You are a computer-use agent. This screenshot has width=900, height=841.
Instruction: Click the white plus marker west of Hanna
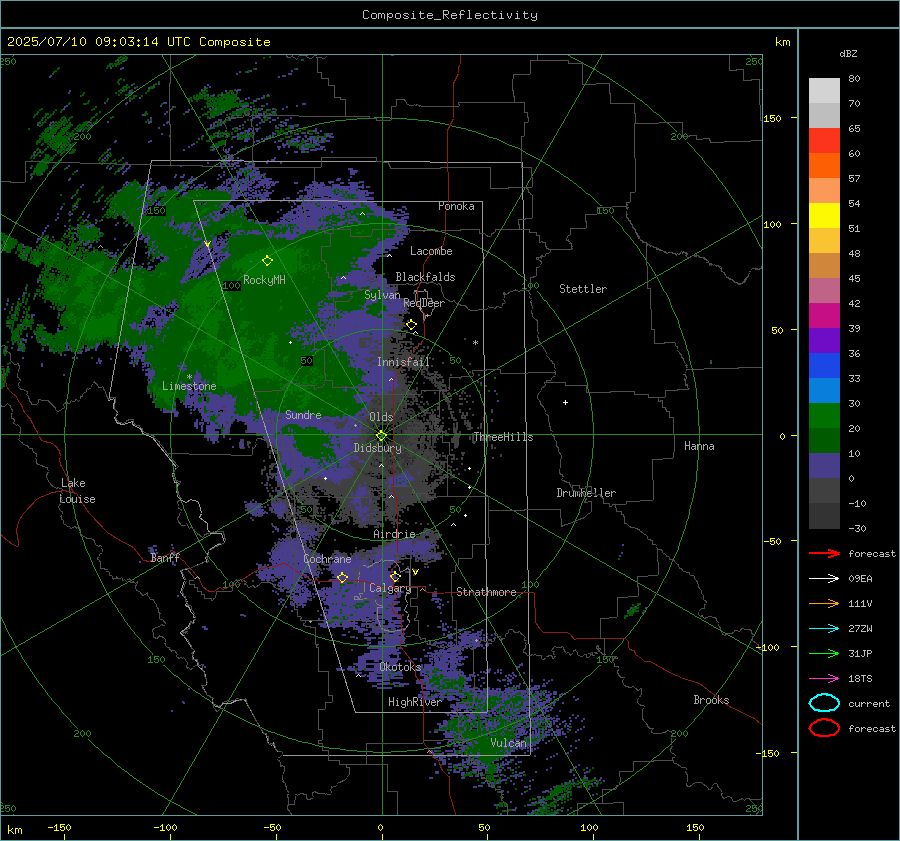[565, 402]
